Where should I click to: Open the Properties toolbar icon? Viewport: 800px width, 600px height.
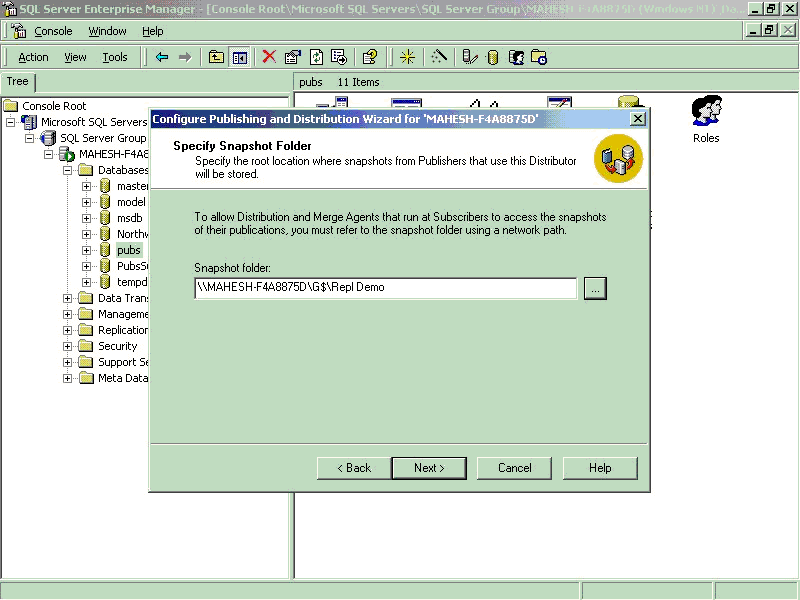point(293,57)
